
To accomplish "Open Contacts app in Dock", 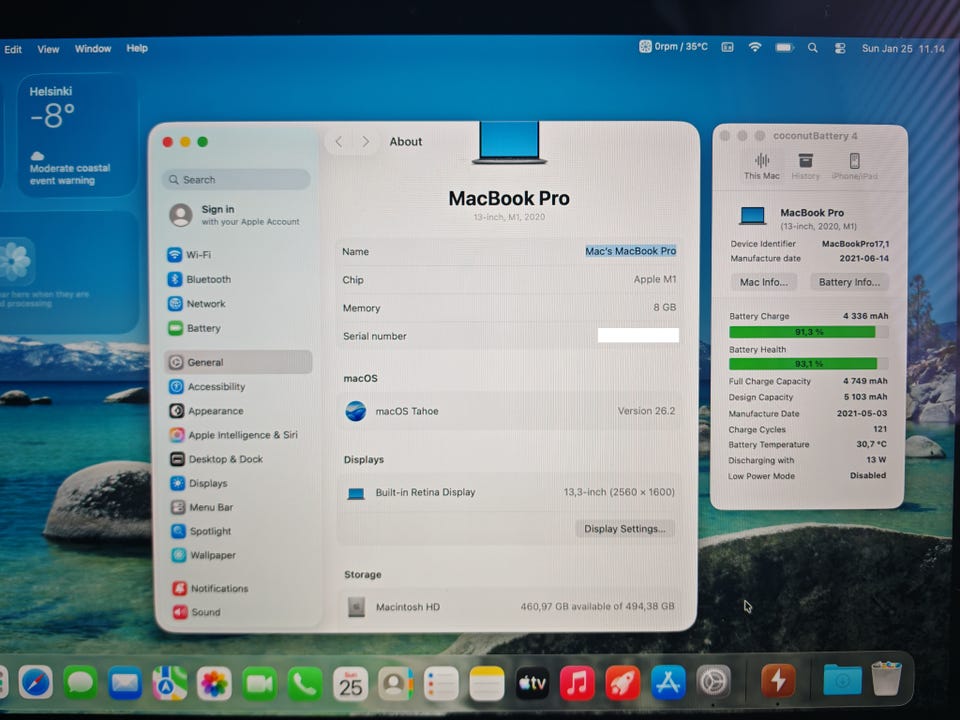I will tap(396, 683).
